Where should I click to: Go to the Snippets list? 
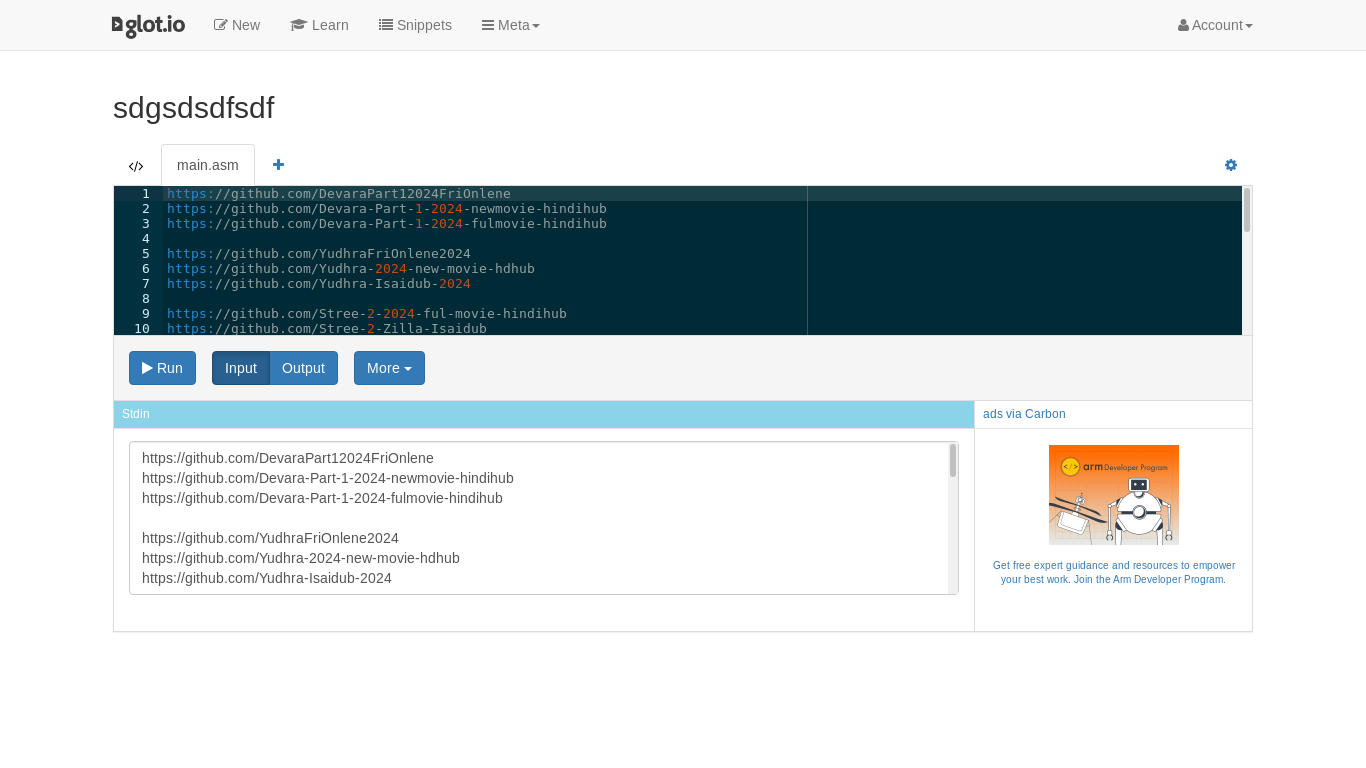point(415,25)
